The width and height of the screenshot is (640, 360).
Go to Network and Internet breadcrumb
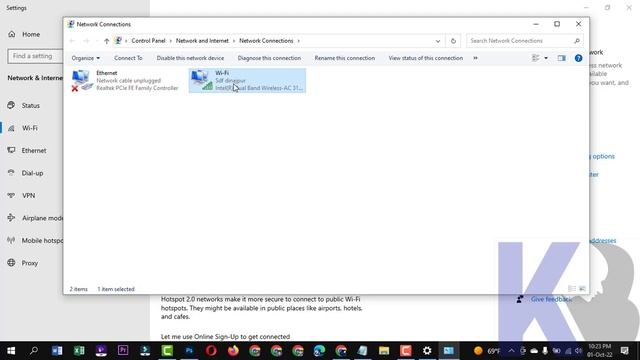point(202,41)
